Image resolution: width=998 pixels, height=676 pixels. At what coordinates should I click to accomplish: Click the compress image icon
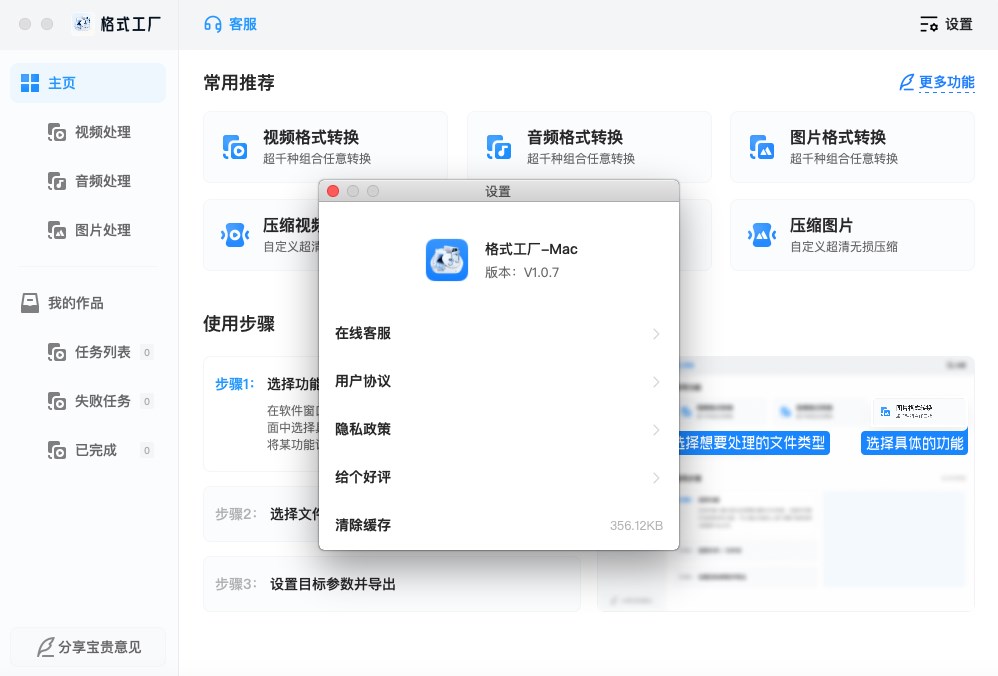pos(762,235)
